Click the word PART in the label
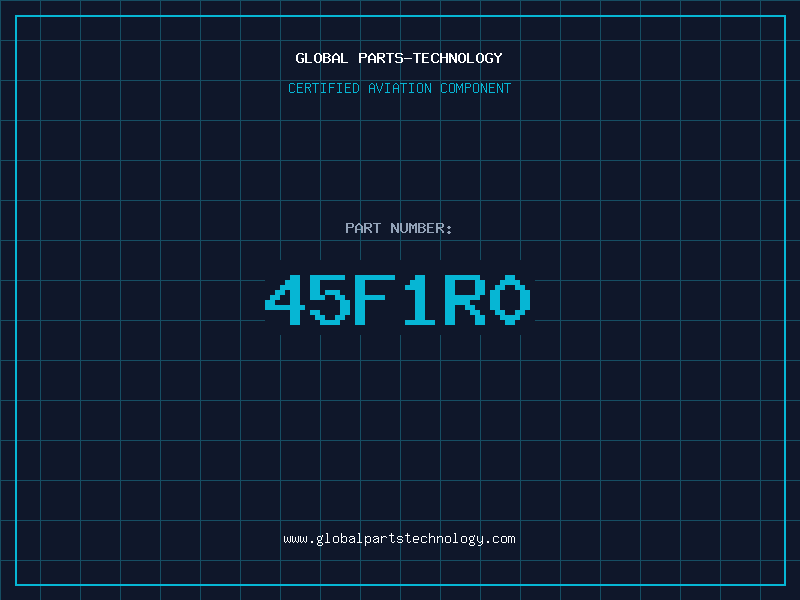Screen dimensions: 800x600 [363, 229]
